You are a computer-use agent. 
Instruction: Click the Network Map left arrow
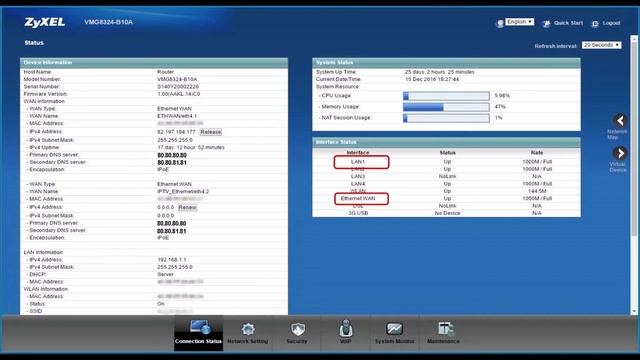pos(620,120)
